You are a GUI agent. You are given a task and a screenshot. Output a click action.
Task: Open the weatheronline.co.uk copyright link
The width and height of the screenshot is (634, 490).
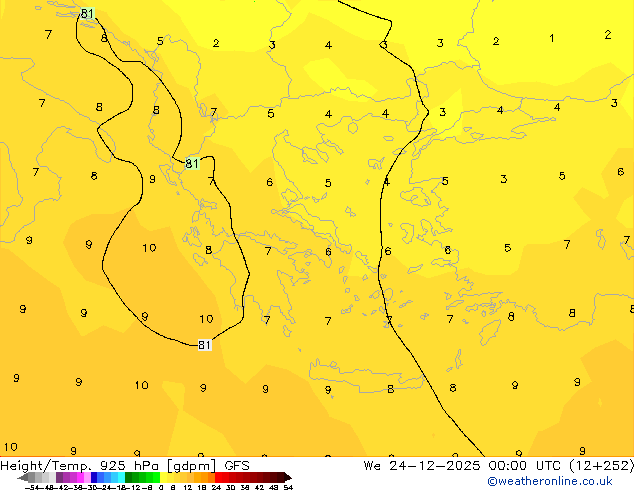pos(549,481)
